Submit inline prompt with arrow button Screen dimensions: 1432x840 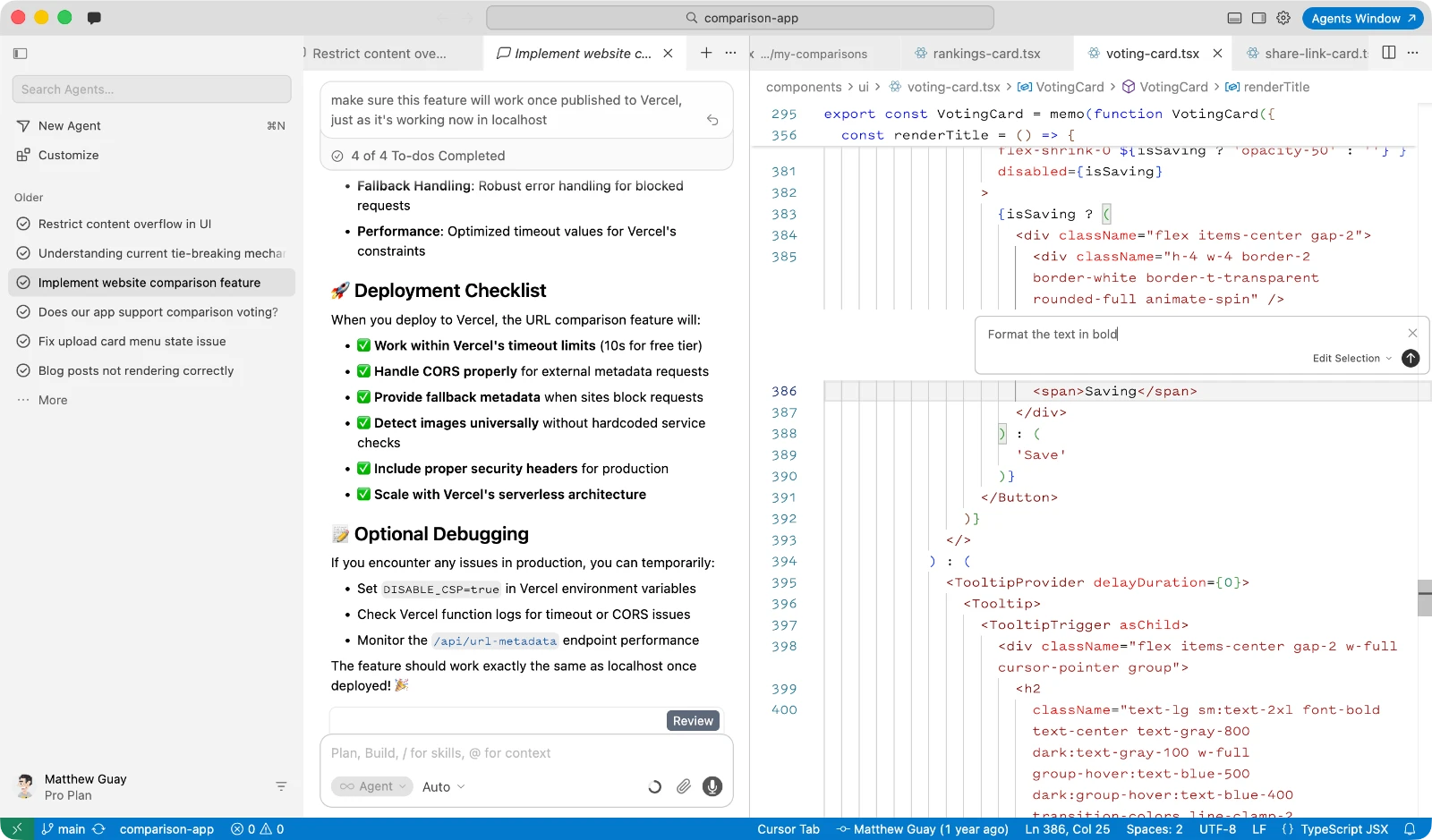pyautogui.click(x=1411, y=358)
